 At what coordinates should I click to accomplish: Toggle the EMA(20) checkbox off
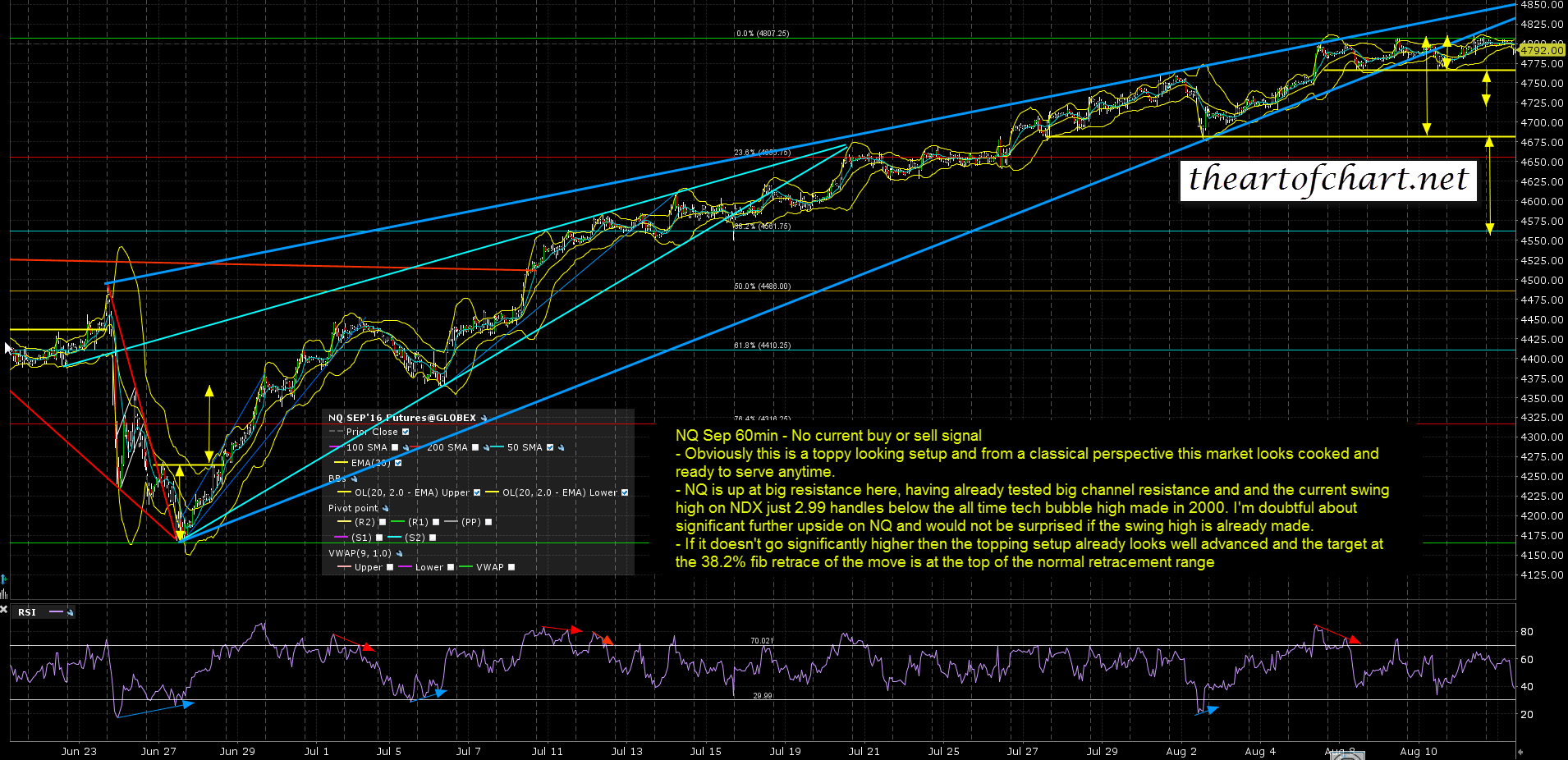pyautogui.click(x=398, y=464)
